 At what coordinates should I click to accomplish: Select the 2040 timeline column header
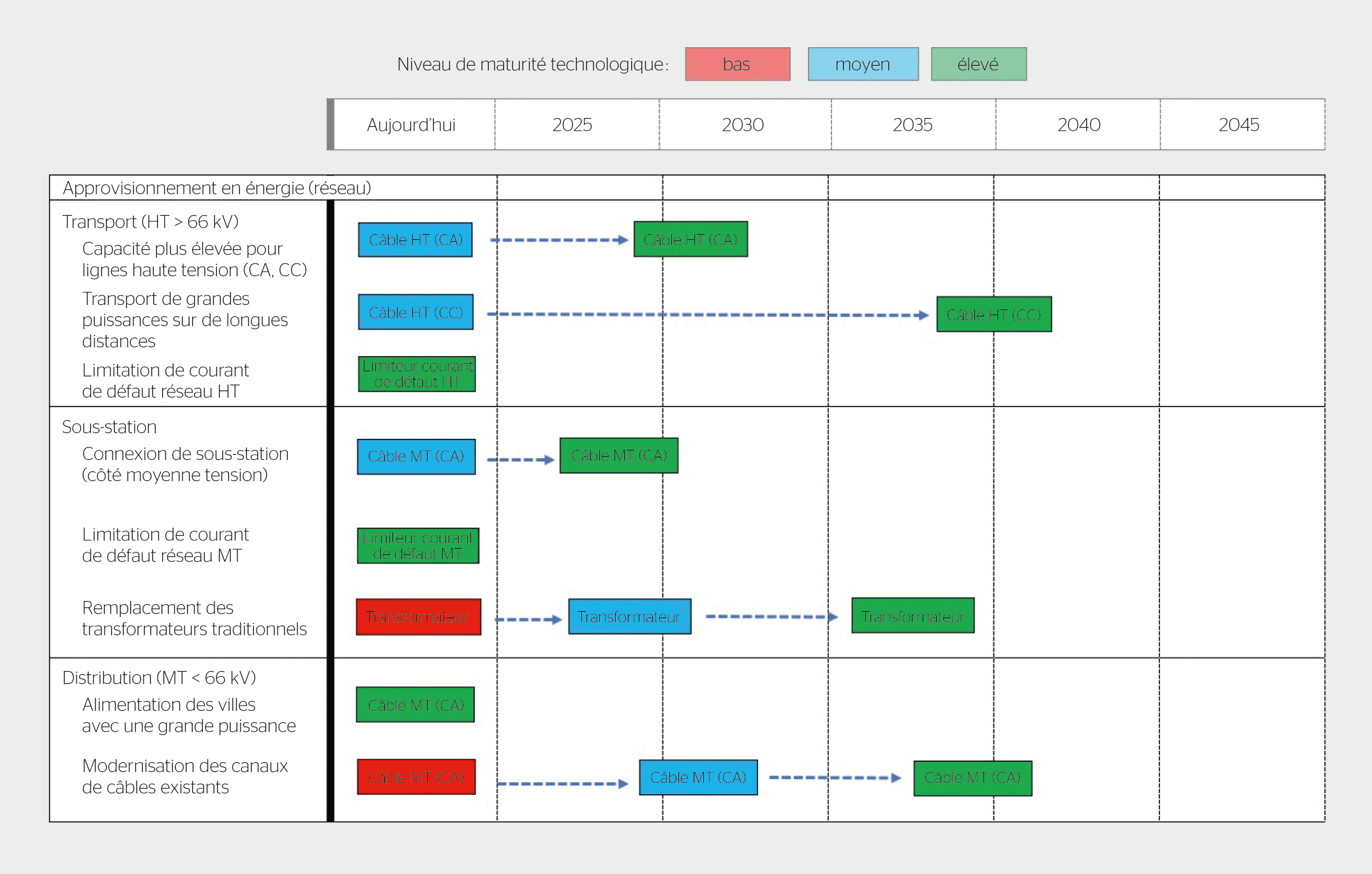[x=1078, y=125]
